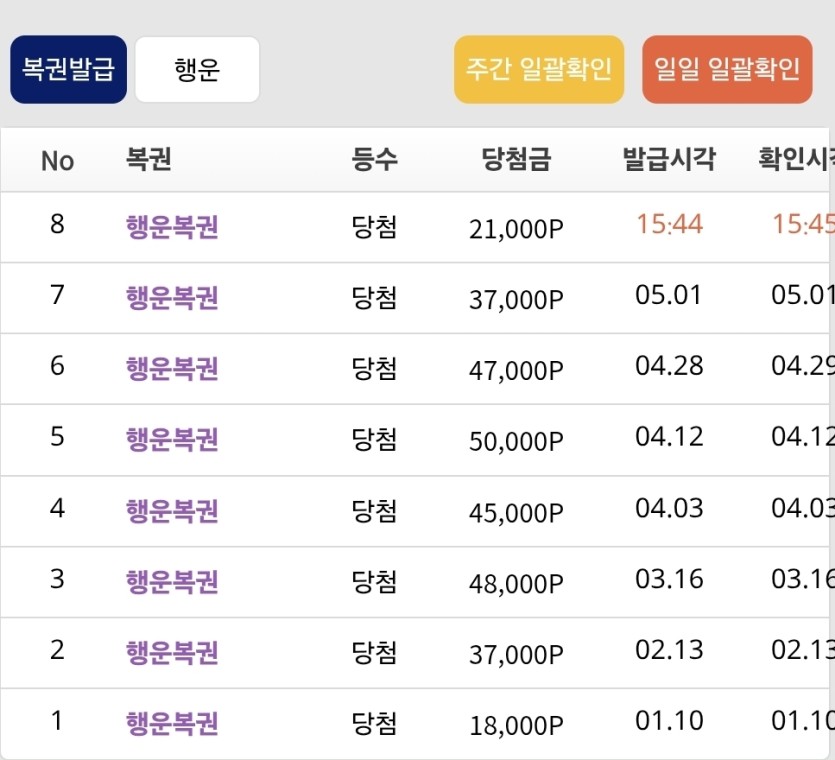Open 행운복권 link in row 1
Screen dimensions: 835x760
click(x=172, y=723)
